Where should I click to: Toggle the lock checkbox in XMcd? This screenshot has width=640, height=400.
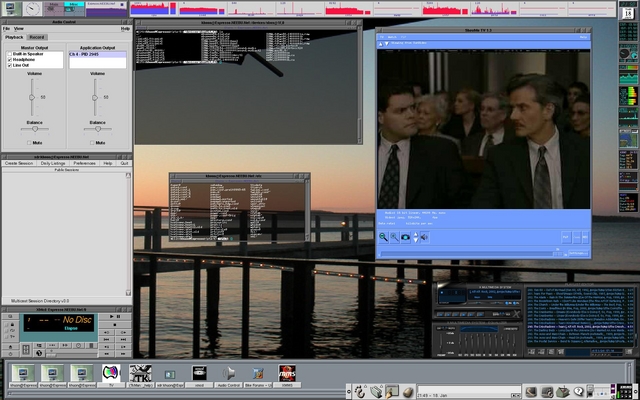pos(7,324)
